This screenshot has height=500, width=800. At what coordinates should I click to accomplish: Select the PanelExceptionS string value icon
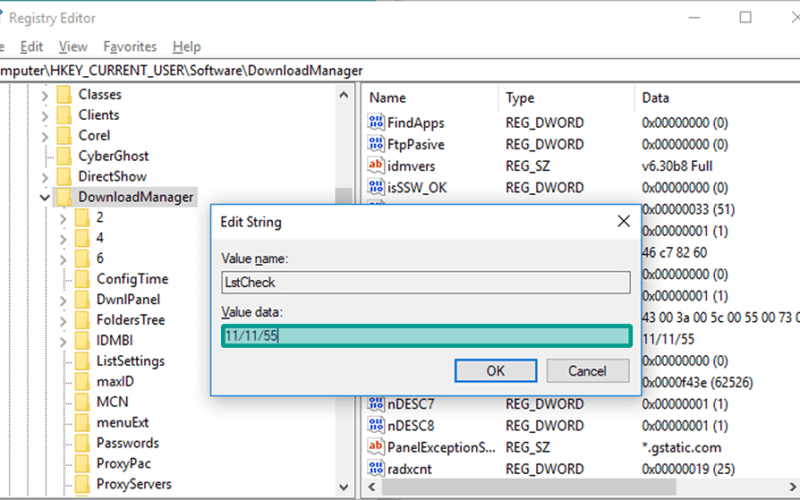click(x=376, y=446)
